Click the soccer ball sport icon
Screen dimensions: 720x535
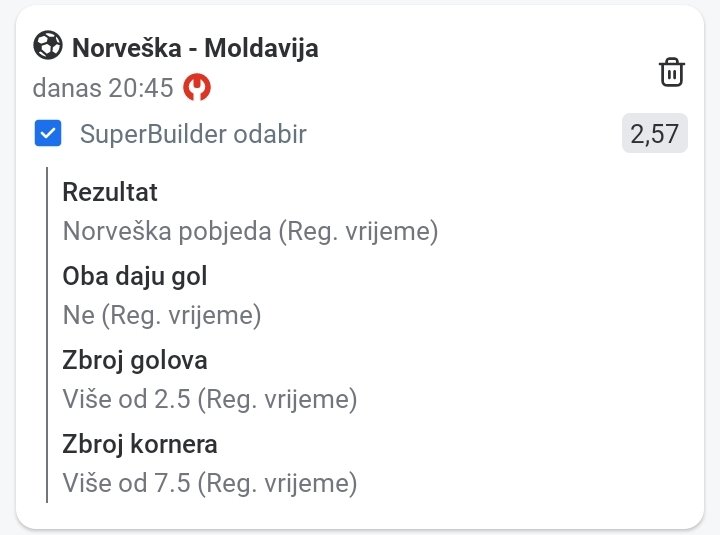click(x=48, y=46)
